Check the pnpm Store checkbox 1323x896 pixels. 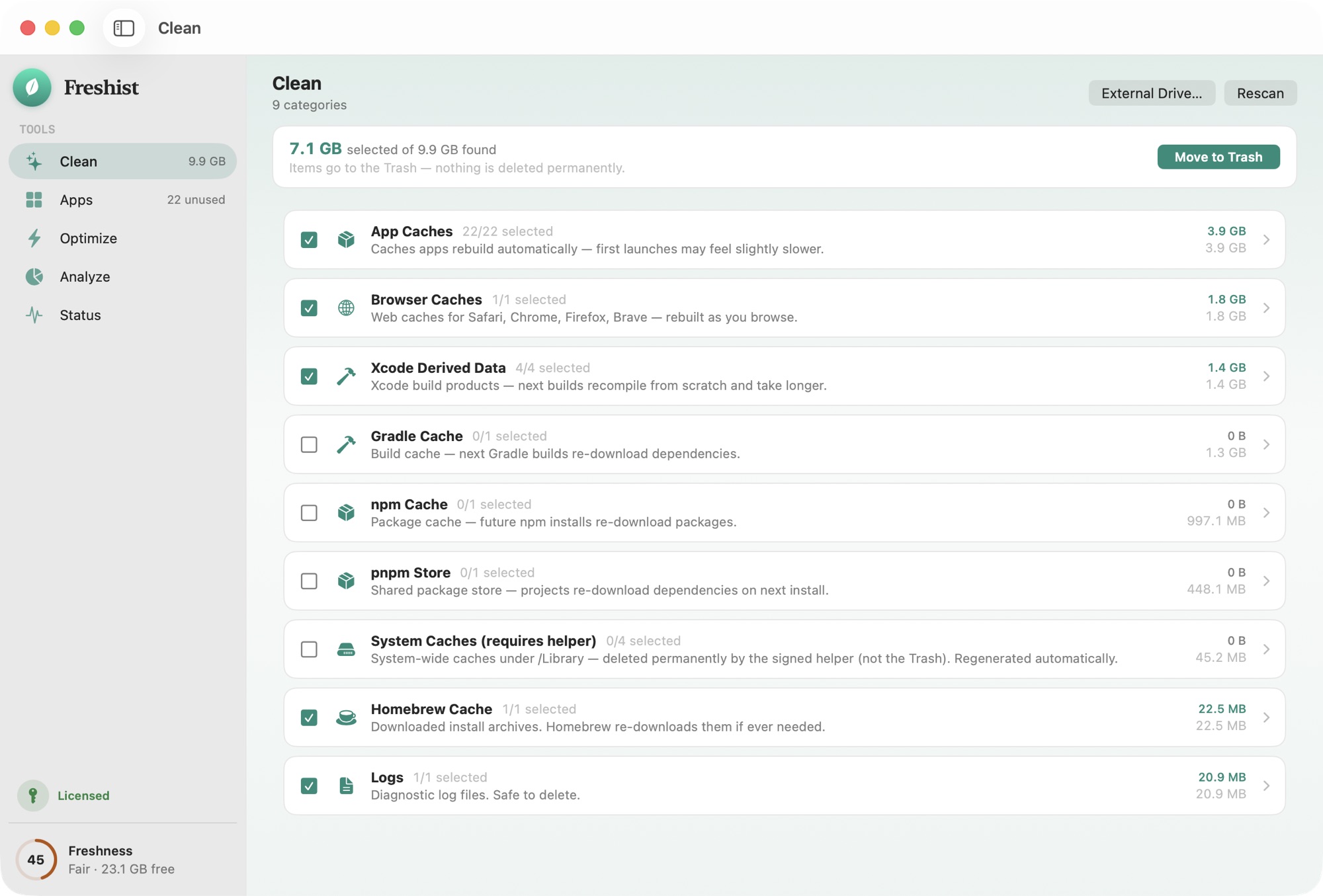tap(309, 581)
